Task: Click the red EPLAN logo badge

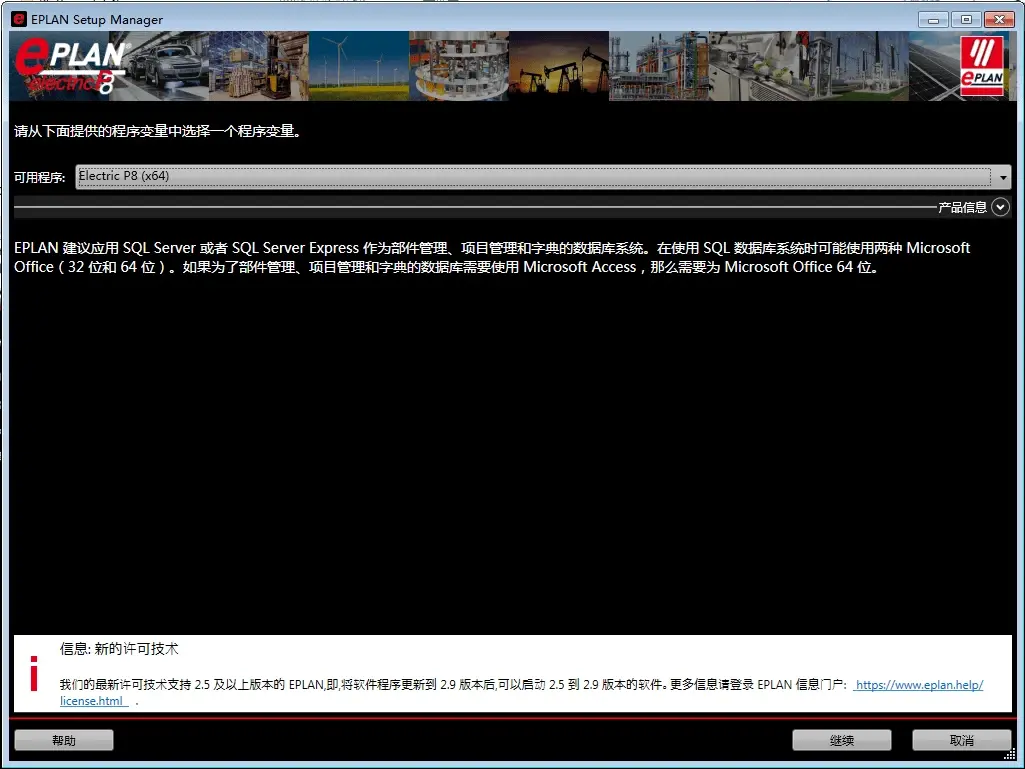Action: click(x=982, y=66)
